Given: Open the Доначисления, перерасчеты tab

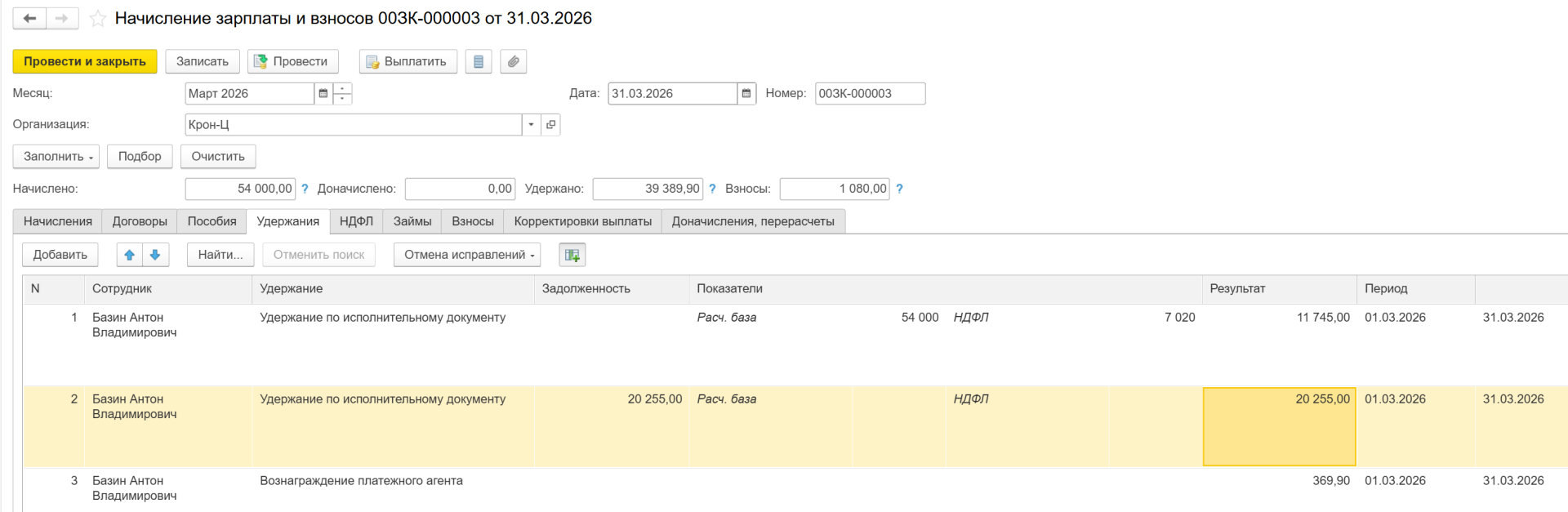Looking at the screenshot, I should [x=753, y=221].
